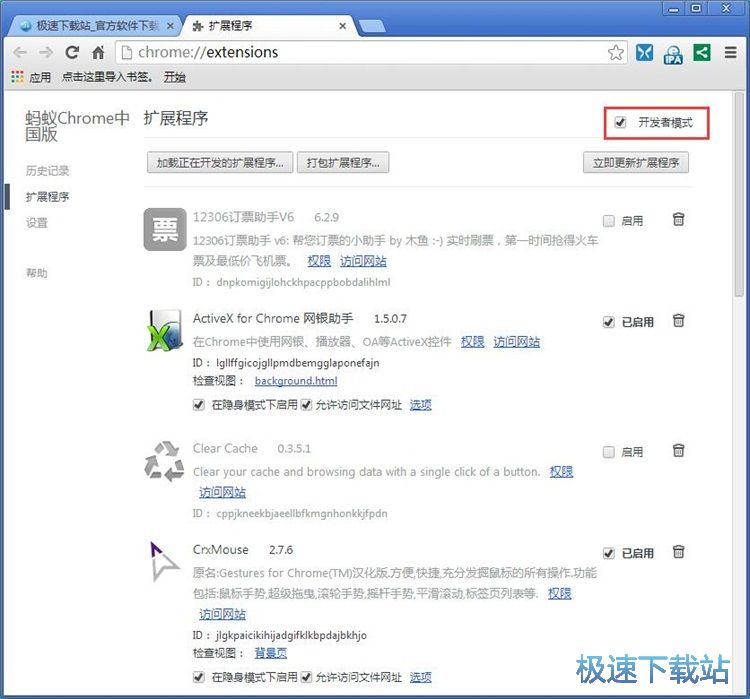Click the green share extension icon
This screenshot has width=750, height=699.
tap(702, 52)
